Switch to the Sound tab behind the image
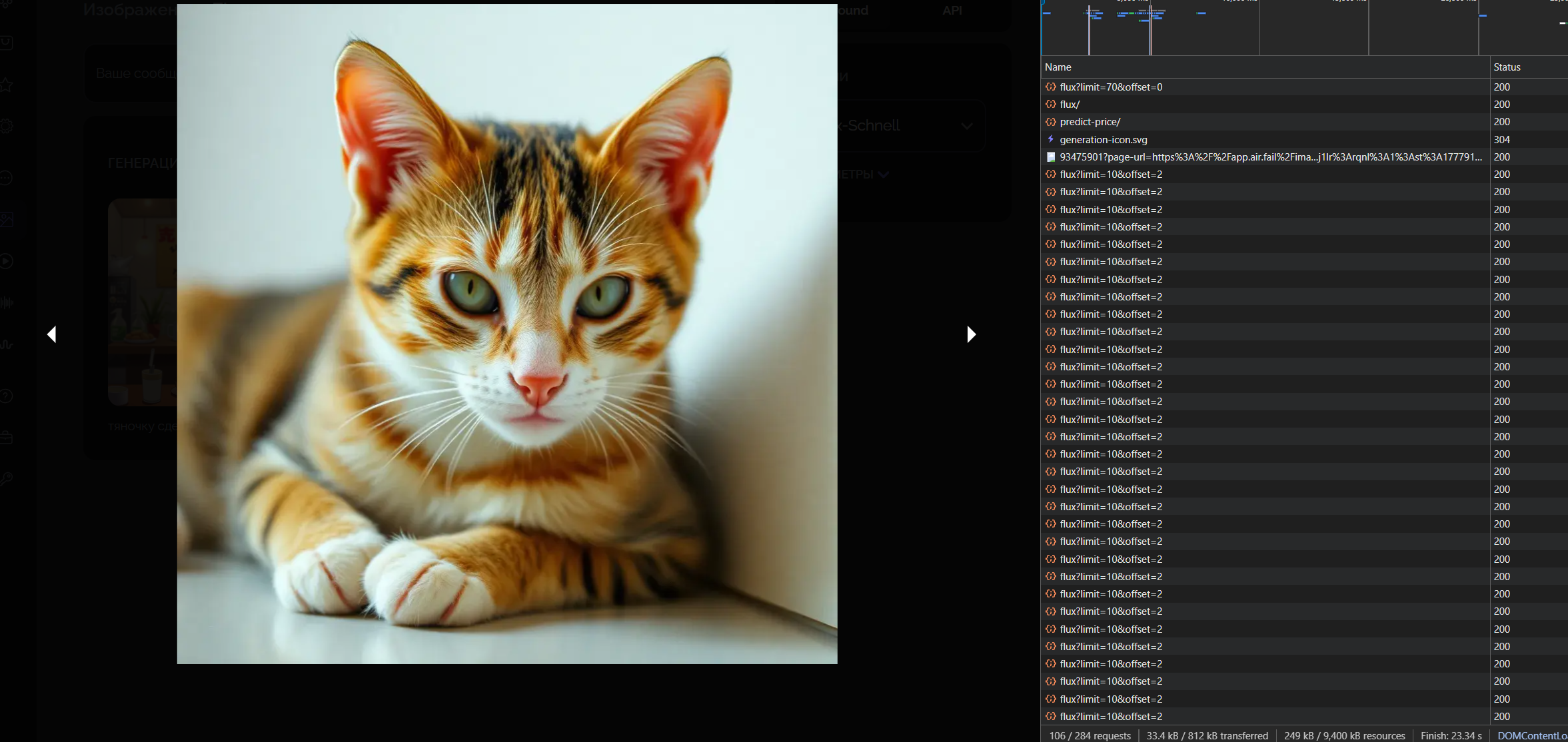1568x742 pixels. click(853, 10)
